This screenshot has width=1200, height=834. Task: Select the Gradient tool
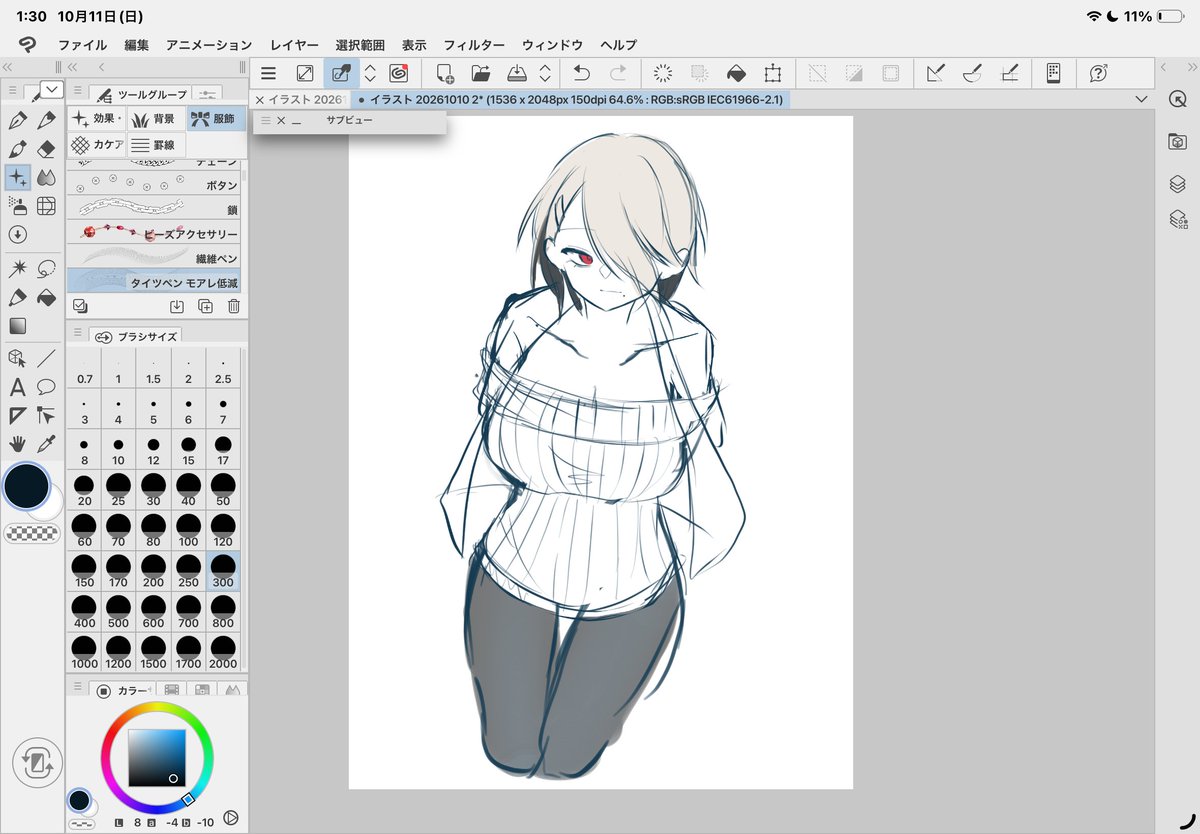coord(17,326)
